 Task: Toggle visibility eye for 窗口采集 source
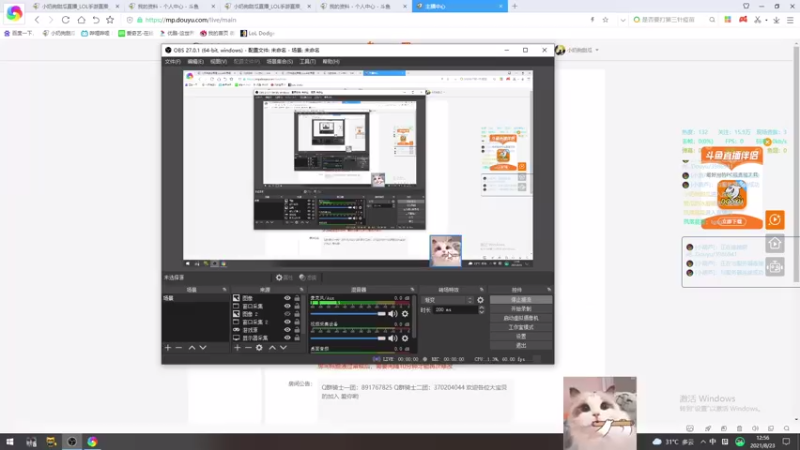click(287, 306)
